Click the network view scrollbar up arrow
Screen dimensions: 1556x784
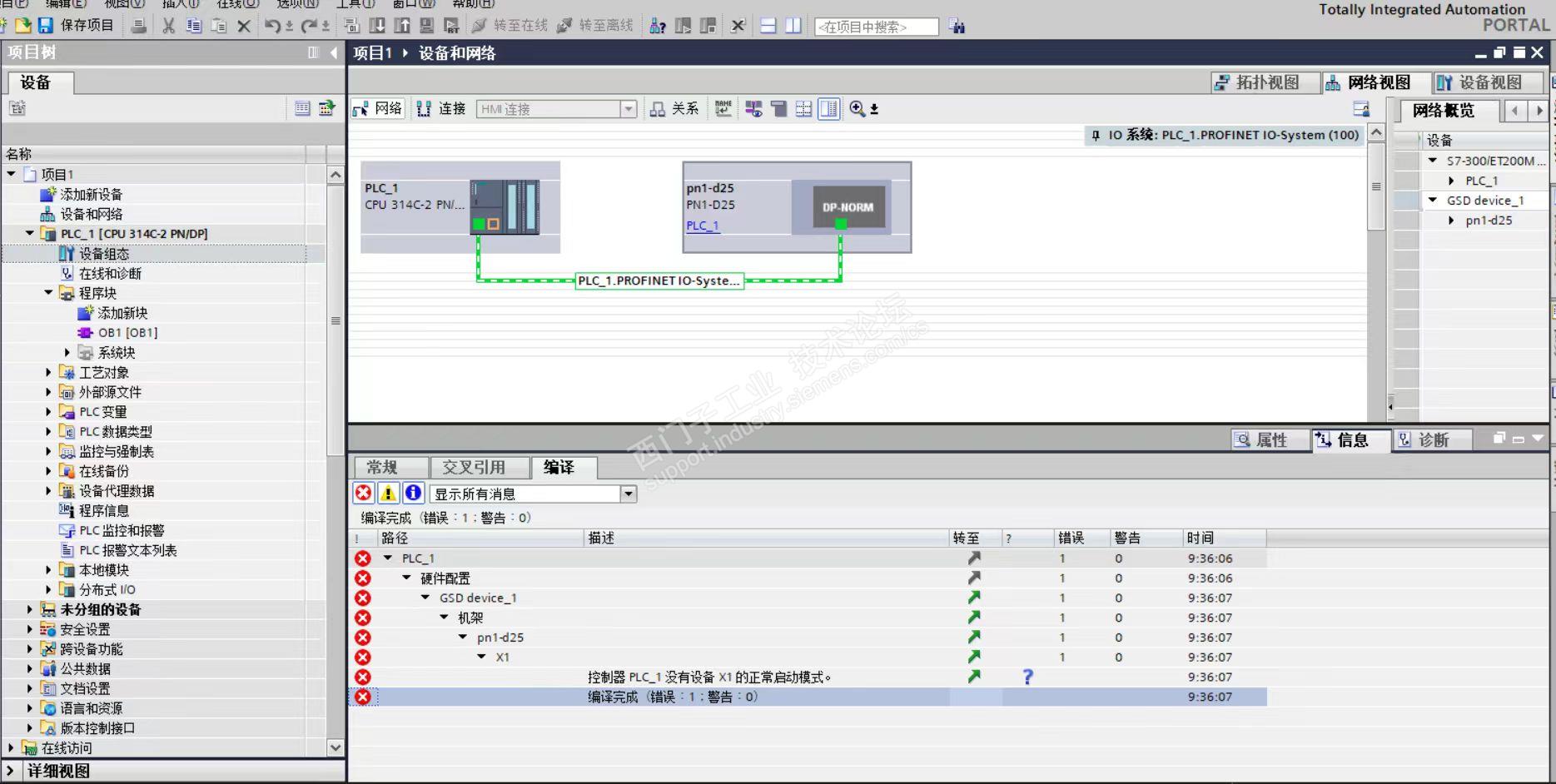click(1376, 133)
